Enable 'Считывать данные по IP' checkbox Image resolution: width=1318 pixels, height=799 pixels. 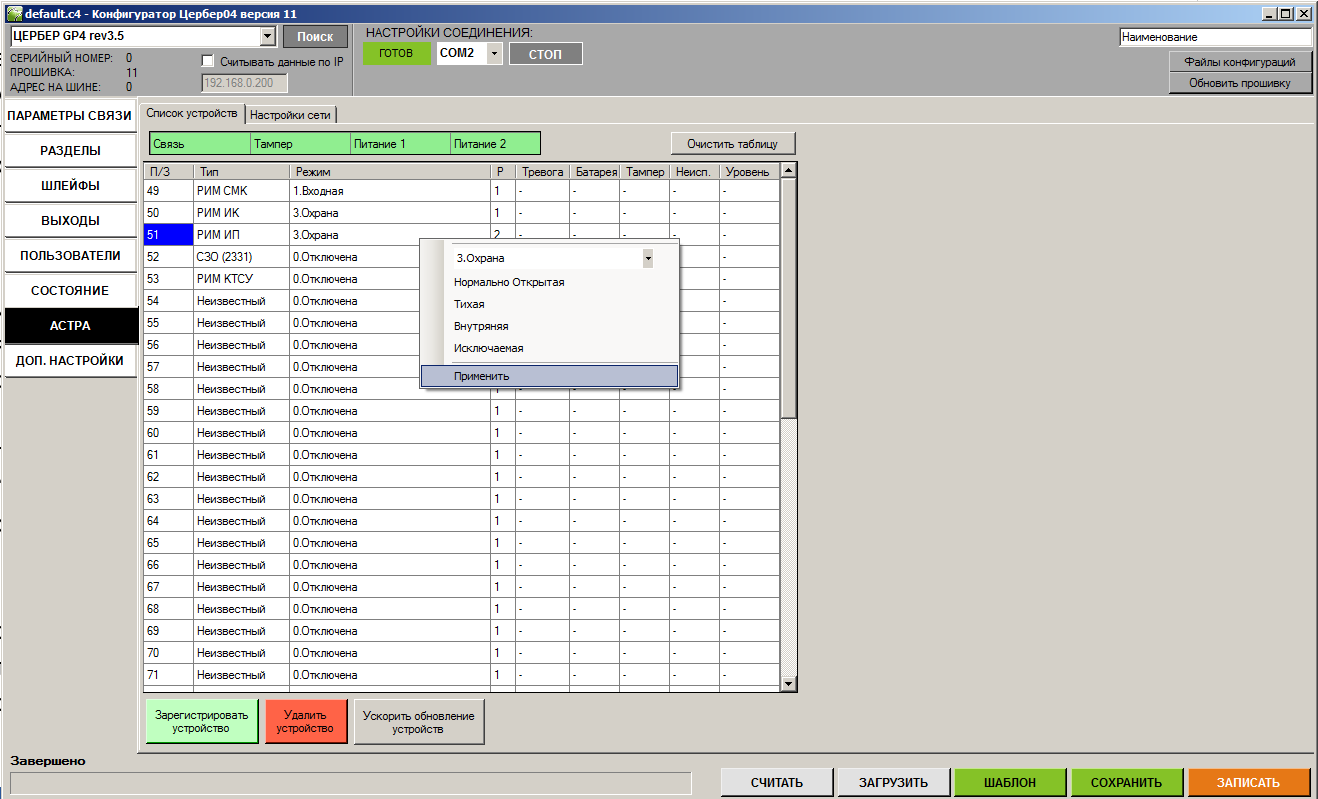pyautogui.click(x=208, y=61)
